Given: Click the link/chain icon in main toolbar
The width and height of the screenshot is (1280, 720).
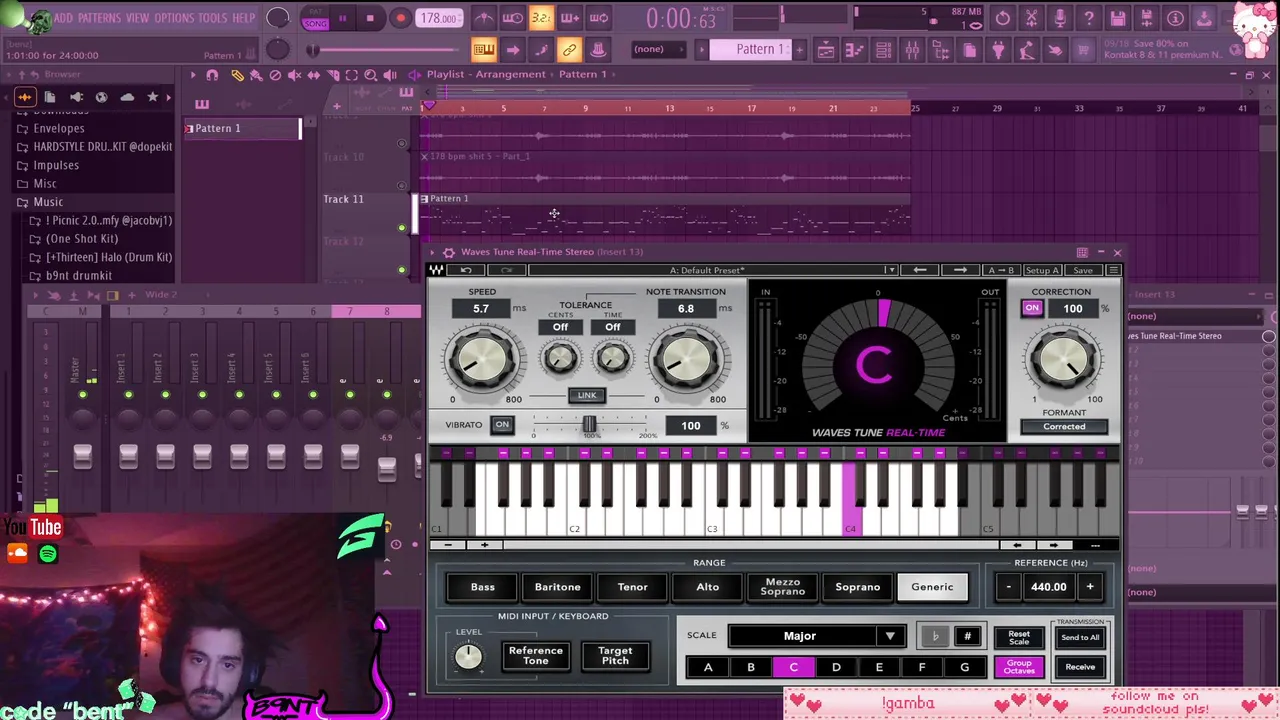Looking at the screenshot, I should click(569, 50).
